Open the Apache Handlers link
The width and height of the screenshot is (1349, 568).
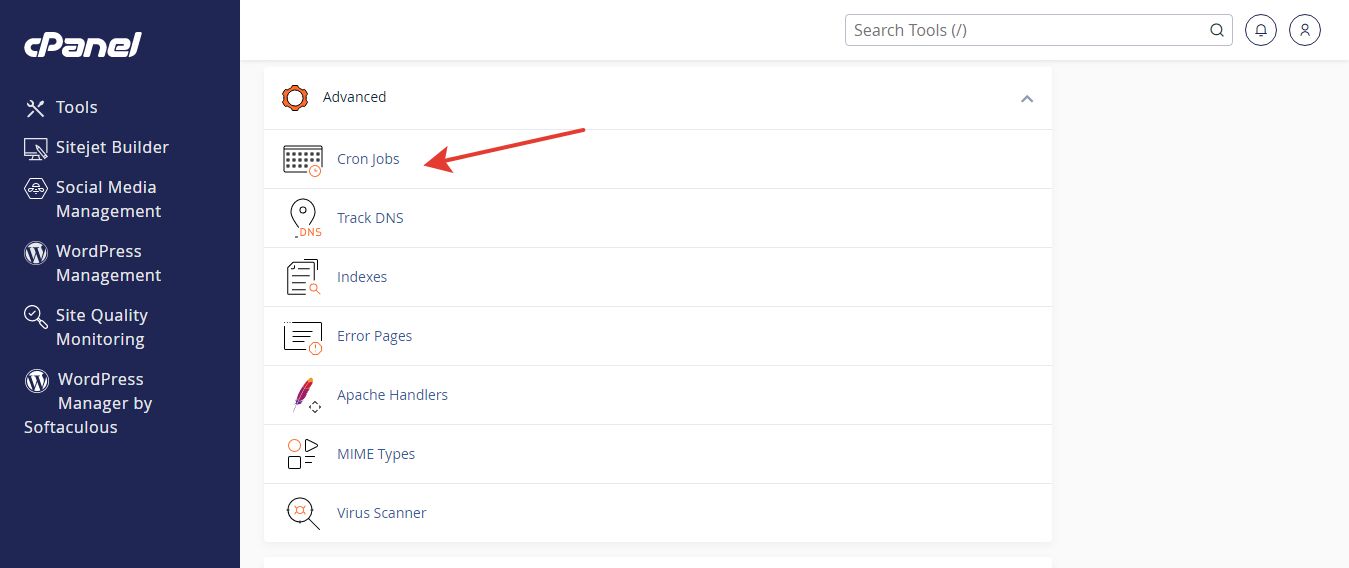click(x=392, y=395)
